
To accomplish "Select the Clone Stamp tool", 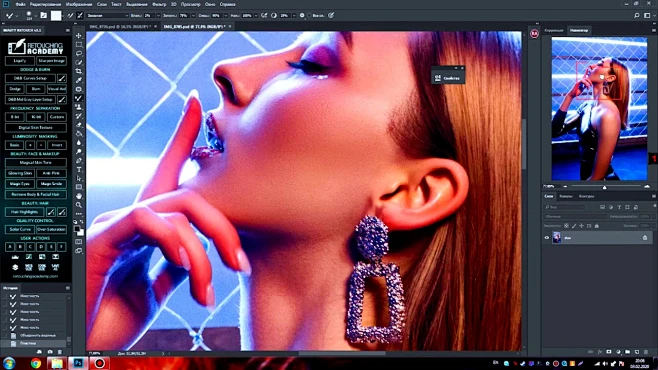I will coord(79,107).
